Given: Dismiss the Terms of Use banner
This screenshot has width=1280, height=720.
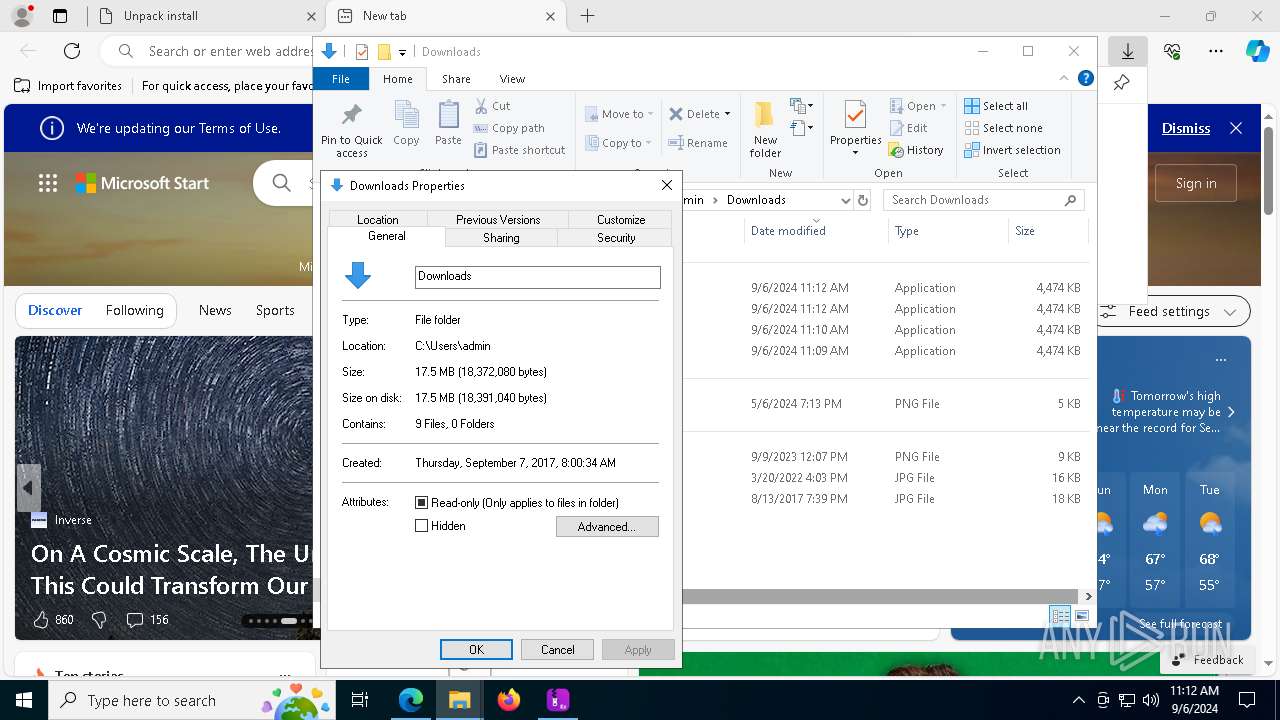Looking at the screenshot, I should pyautogui.click(x=1186, y=128).
